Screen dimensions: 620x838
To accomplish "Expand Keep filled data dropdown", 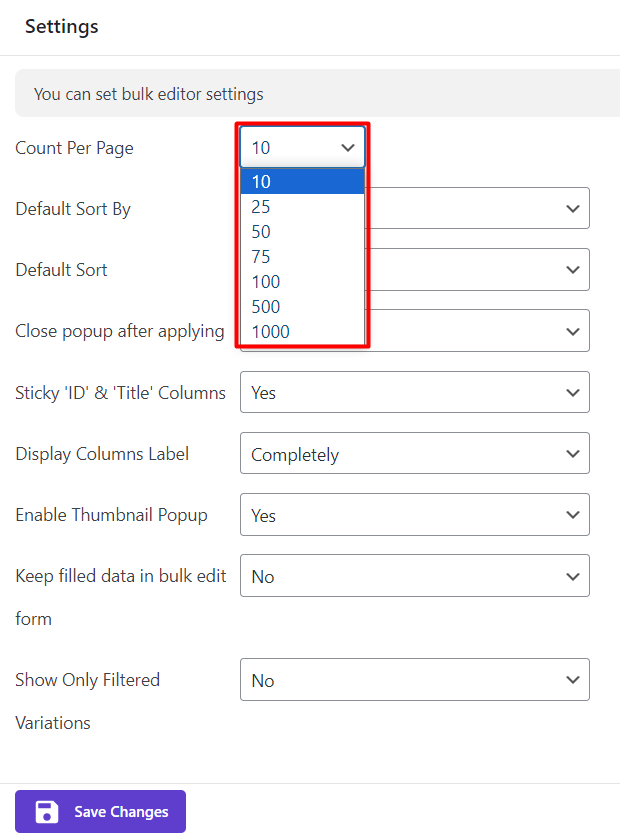I will (x=414, y=576).
